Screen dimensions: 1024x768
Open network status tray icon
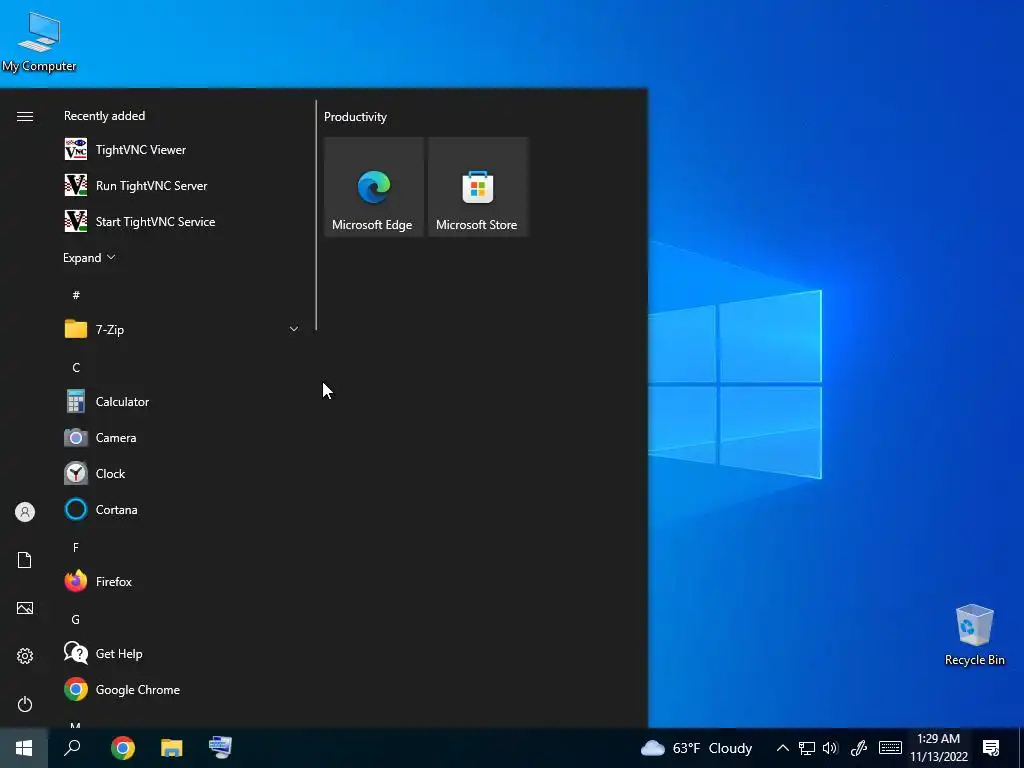[x=807, y=748]
